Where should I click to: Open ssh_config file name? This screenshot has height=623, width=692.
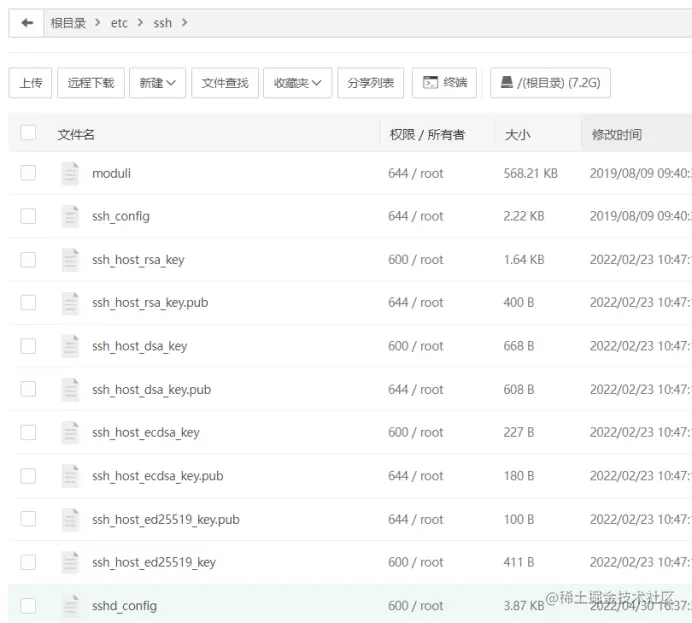tap(121, 217)
